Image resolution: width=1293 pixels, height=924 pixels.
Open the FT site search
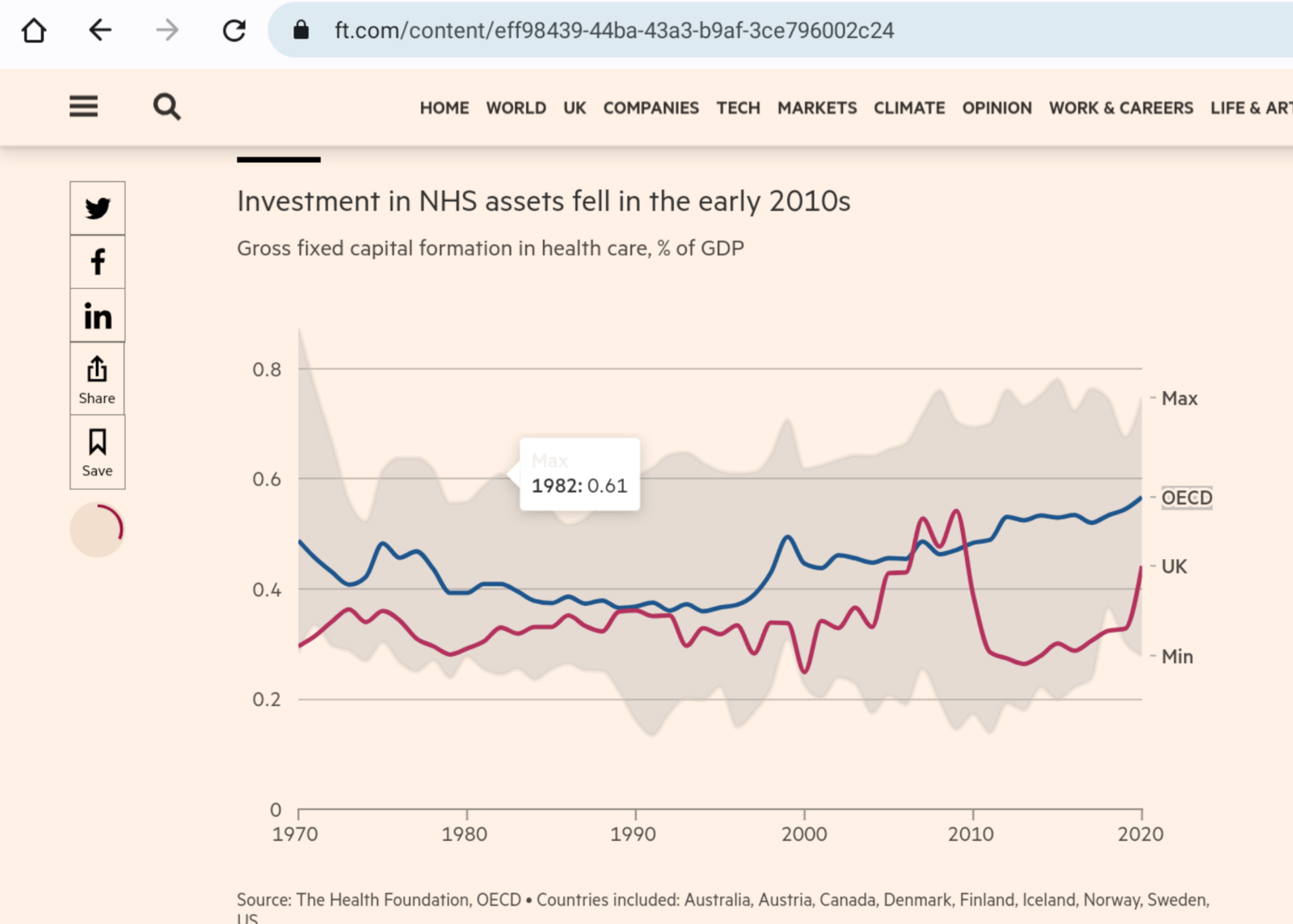point(166,107)
